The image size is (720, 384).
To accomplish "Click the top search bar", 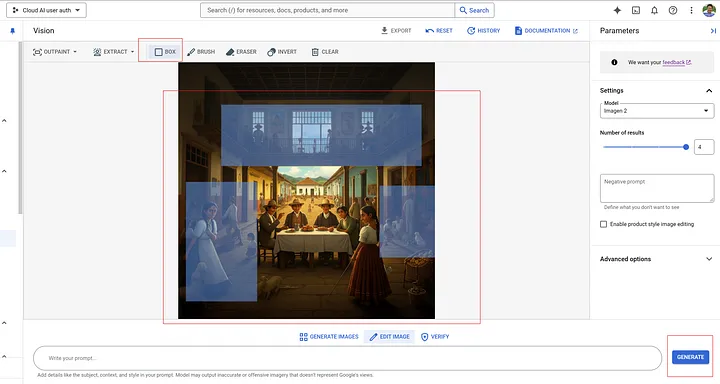I will coord(327,10).
